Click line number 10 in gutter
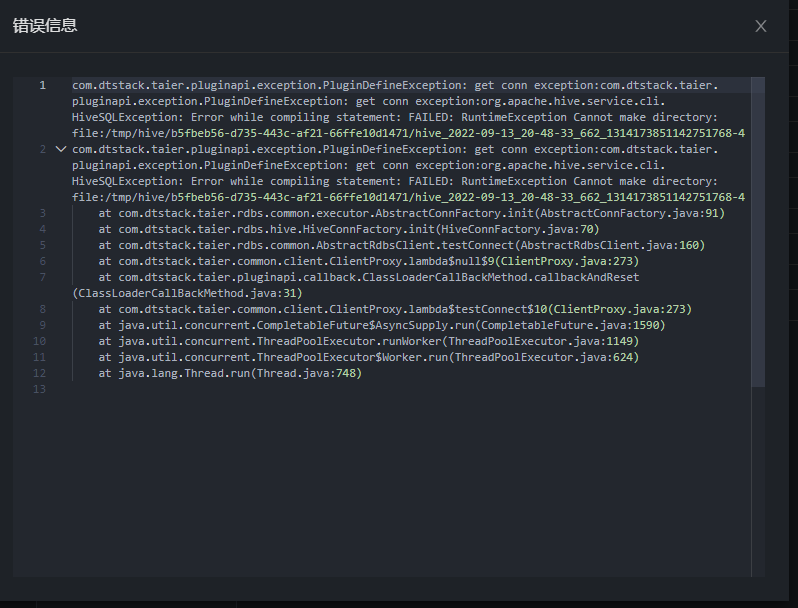The width and height of the screenshot is (798, 608). (x=40, y=341)
